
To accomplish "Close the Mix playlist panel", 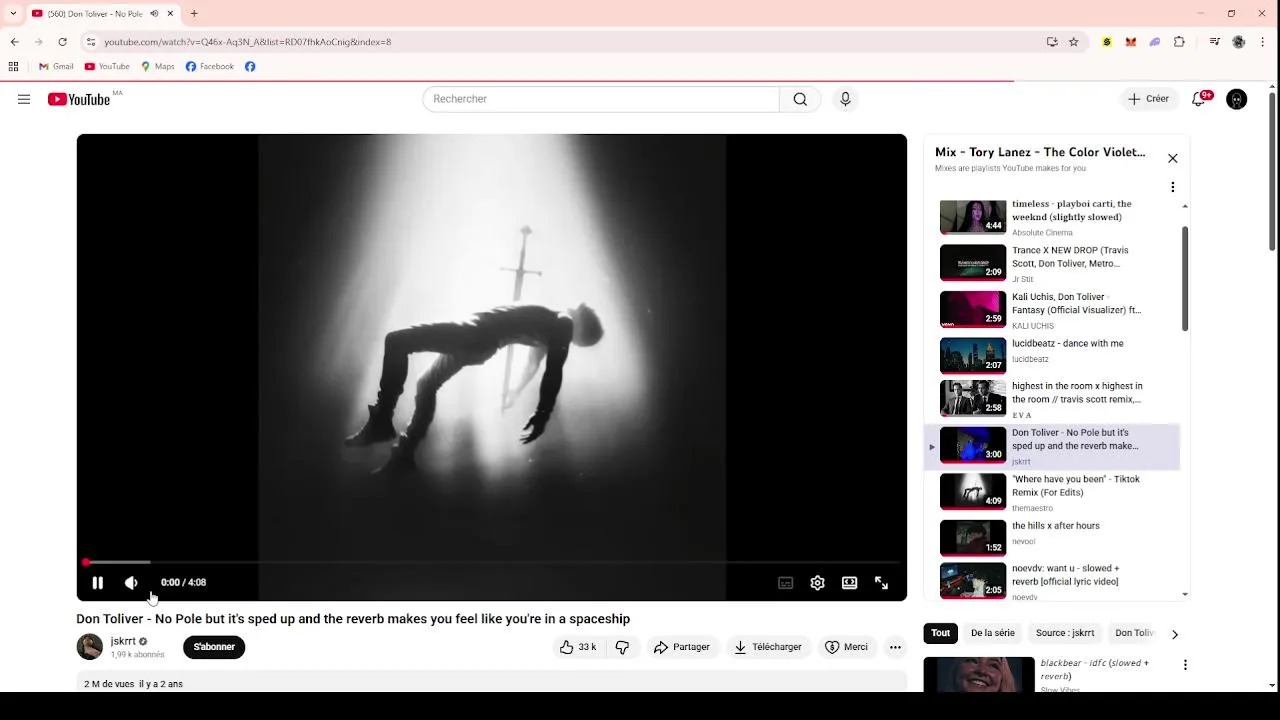I will [1173, 158].
